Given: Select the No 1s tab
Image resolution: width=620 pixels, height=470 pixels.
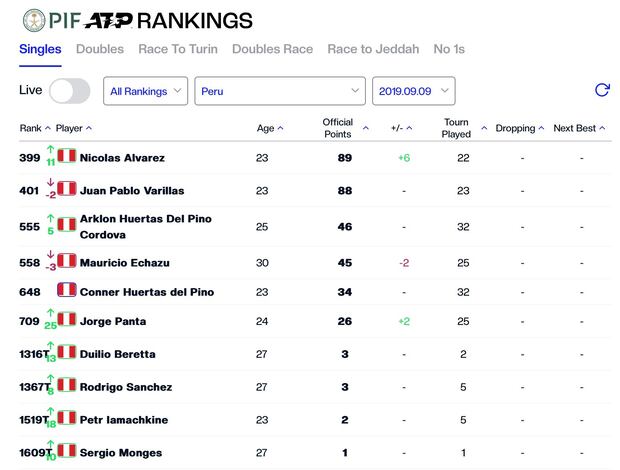Looking at the screenshot, I should [449, 49].
